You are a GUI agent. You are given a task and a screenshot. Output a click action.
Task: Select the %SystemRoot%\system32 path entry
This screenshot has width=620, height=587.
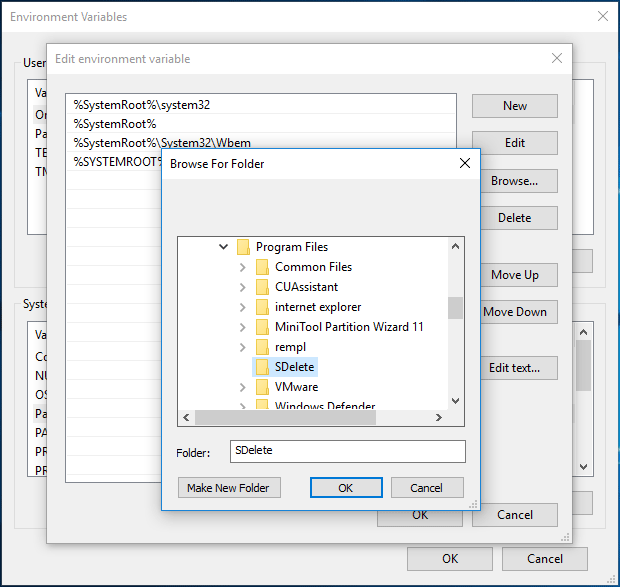[261, 105]
